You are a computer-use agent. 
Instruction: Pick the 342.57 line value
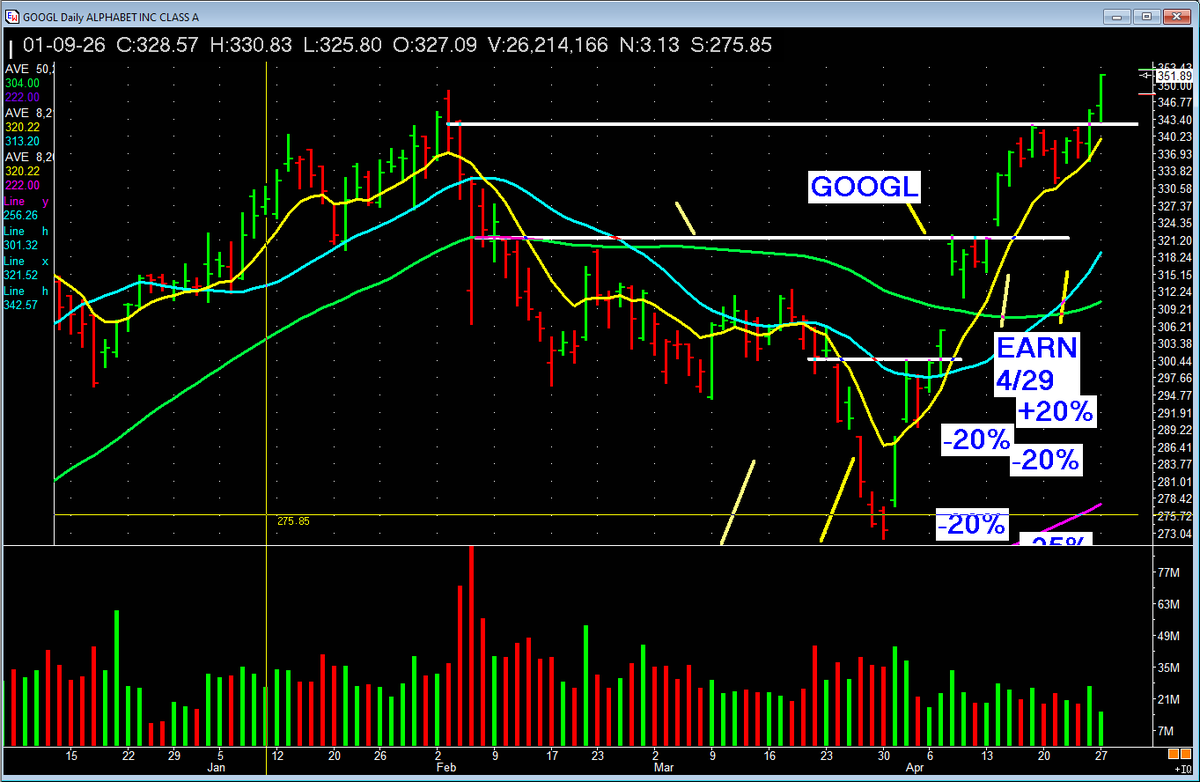[x=22, y=304]
